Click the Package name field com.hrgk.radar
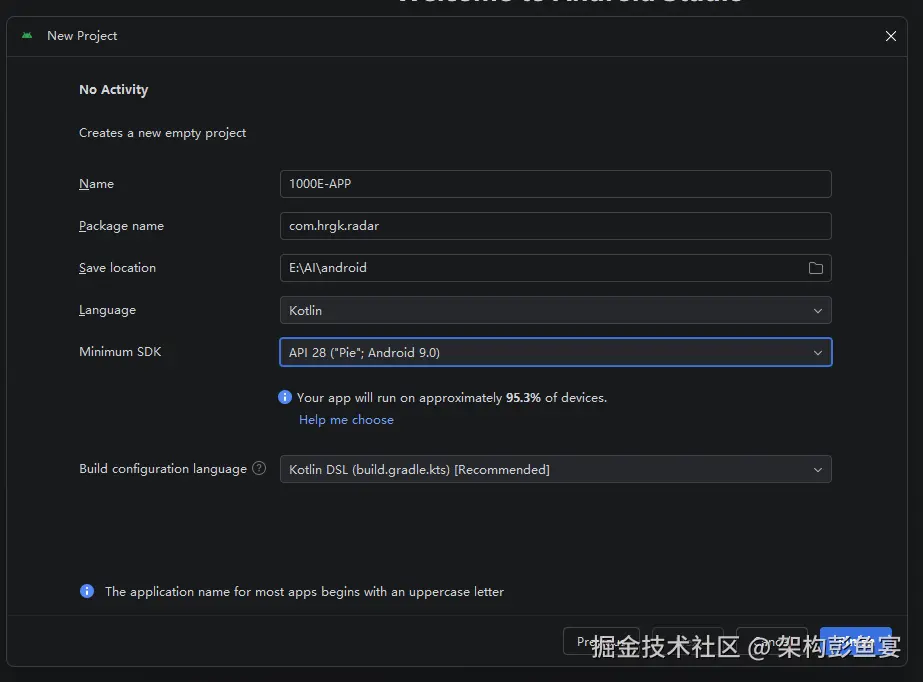 click(556, 226)
